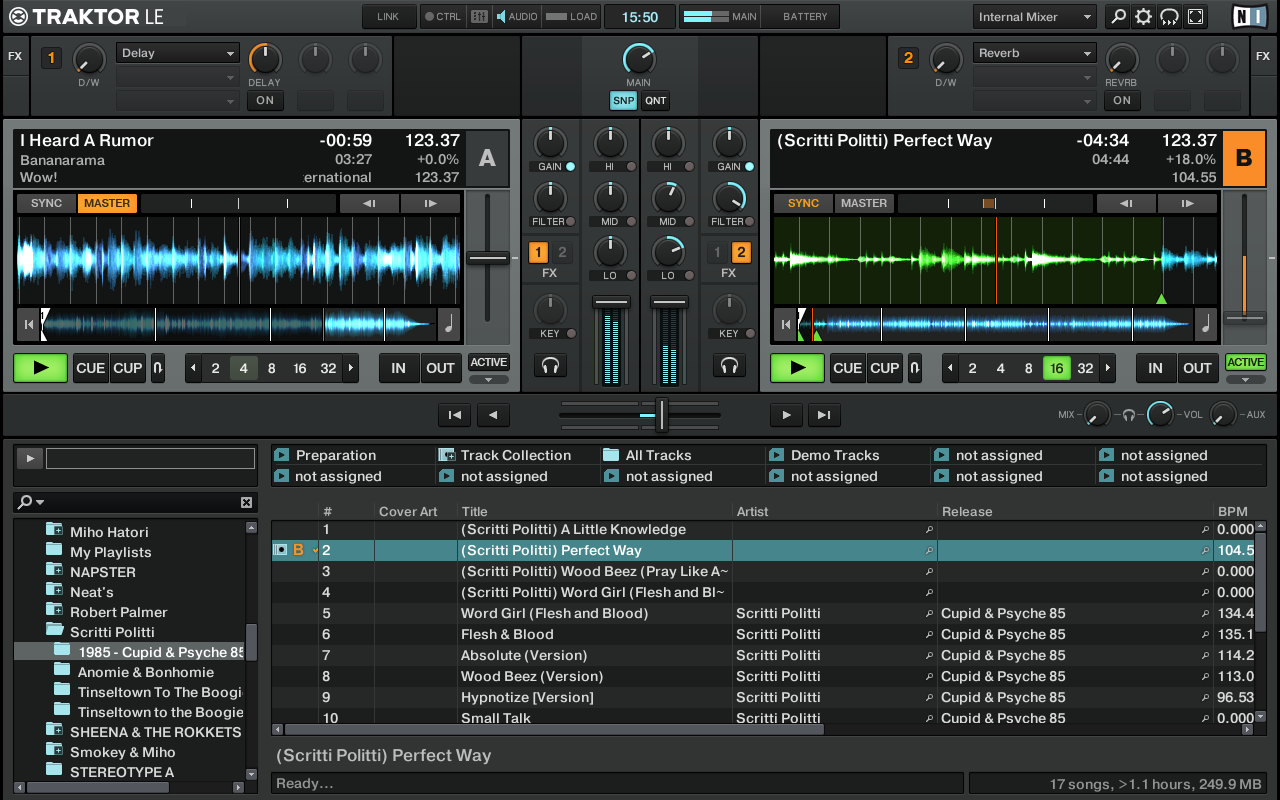Show larger loop sizes on deck A

click(351, 368)
